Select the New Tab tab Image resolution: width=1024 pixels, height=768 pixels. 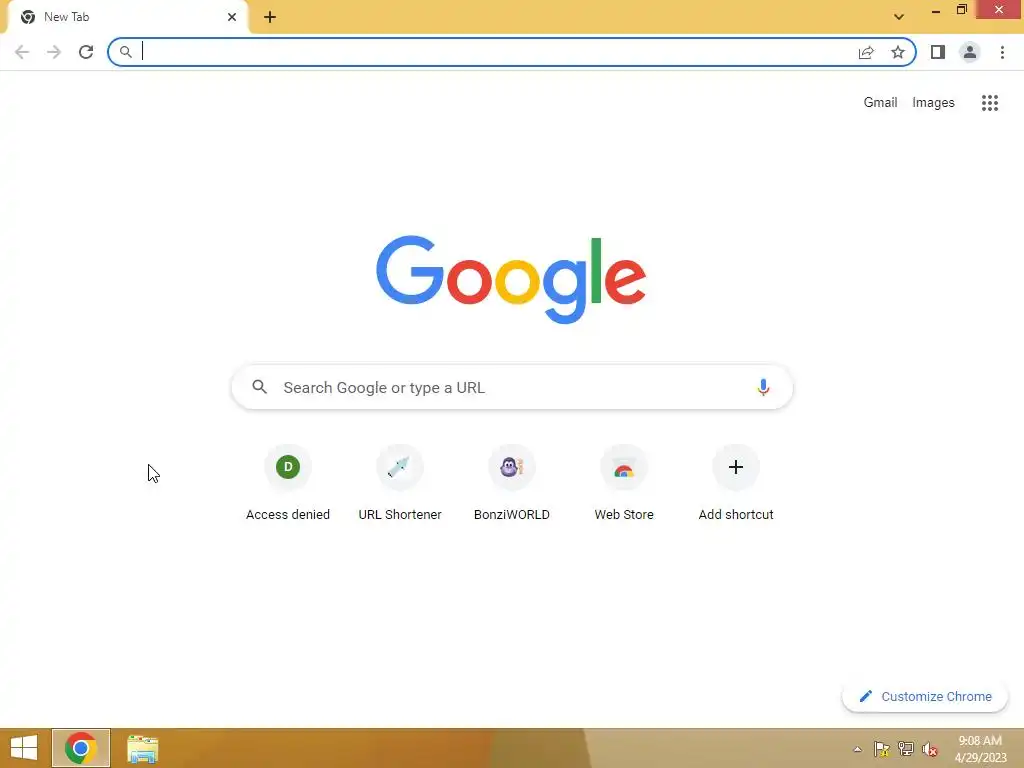pos(127,17)
